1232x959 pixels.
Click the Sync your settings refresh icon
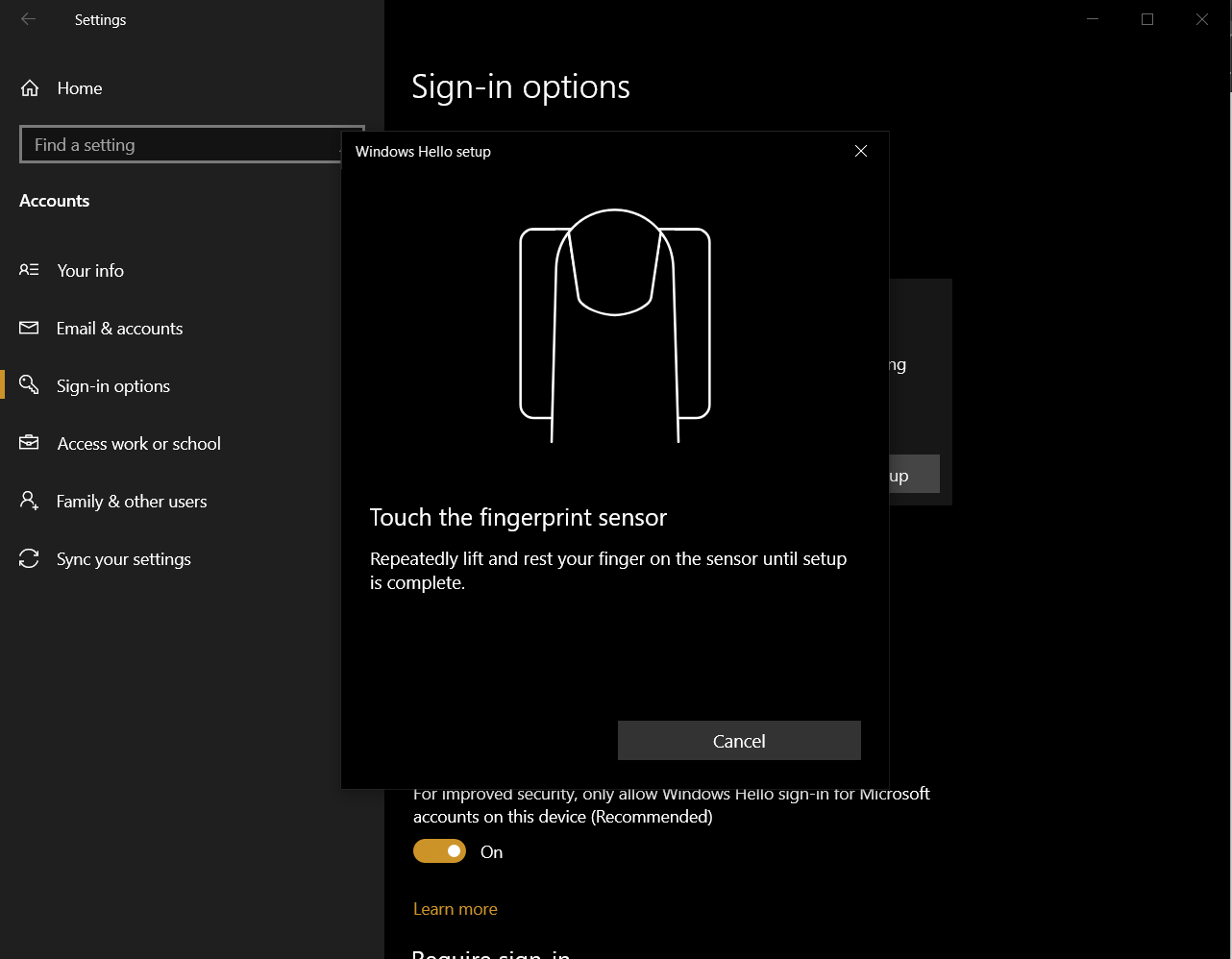click(29, 558)
